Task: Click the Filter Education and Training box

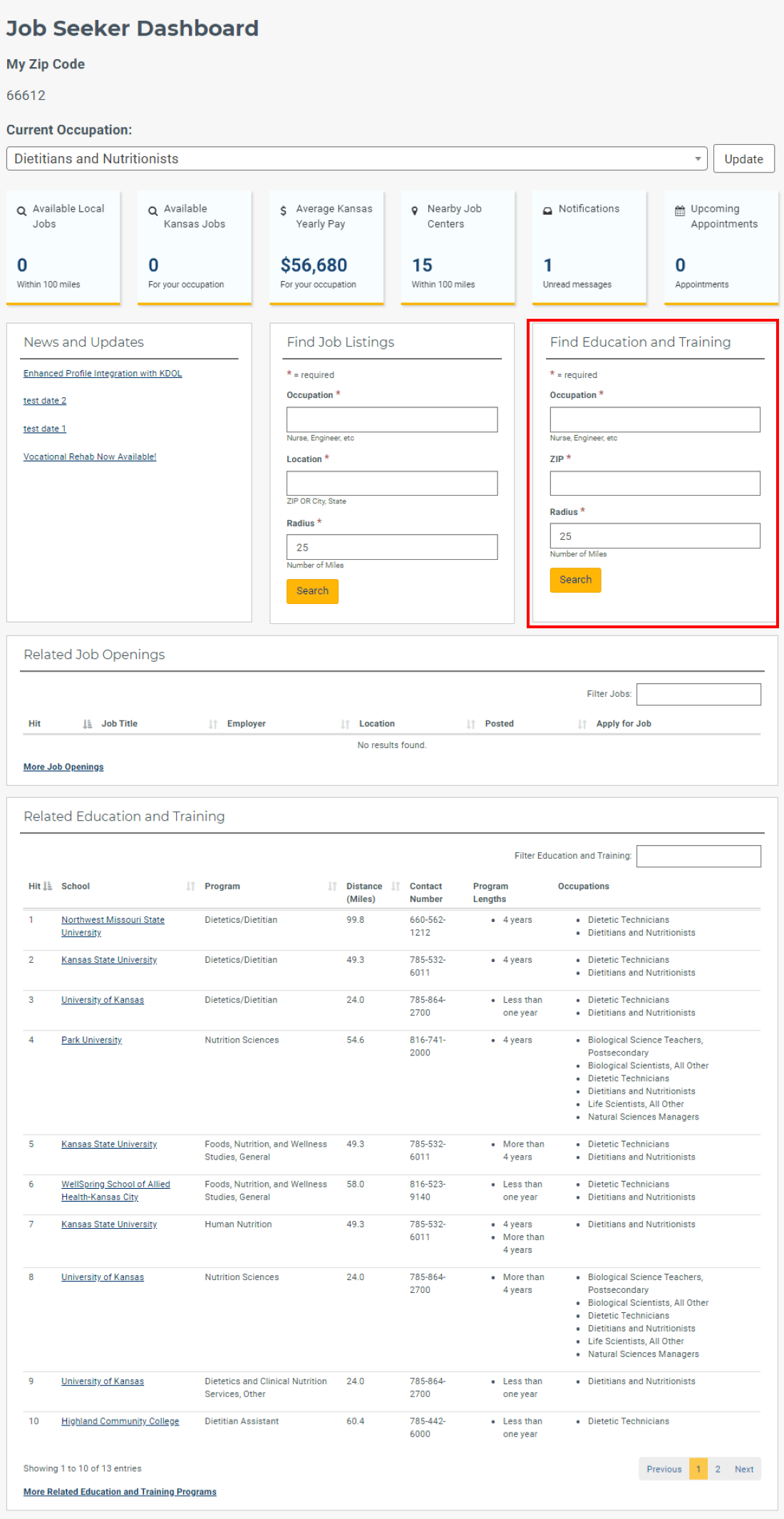Action: pos(698,856)
